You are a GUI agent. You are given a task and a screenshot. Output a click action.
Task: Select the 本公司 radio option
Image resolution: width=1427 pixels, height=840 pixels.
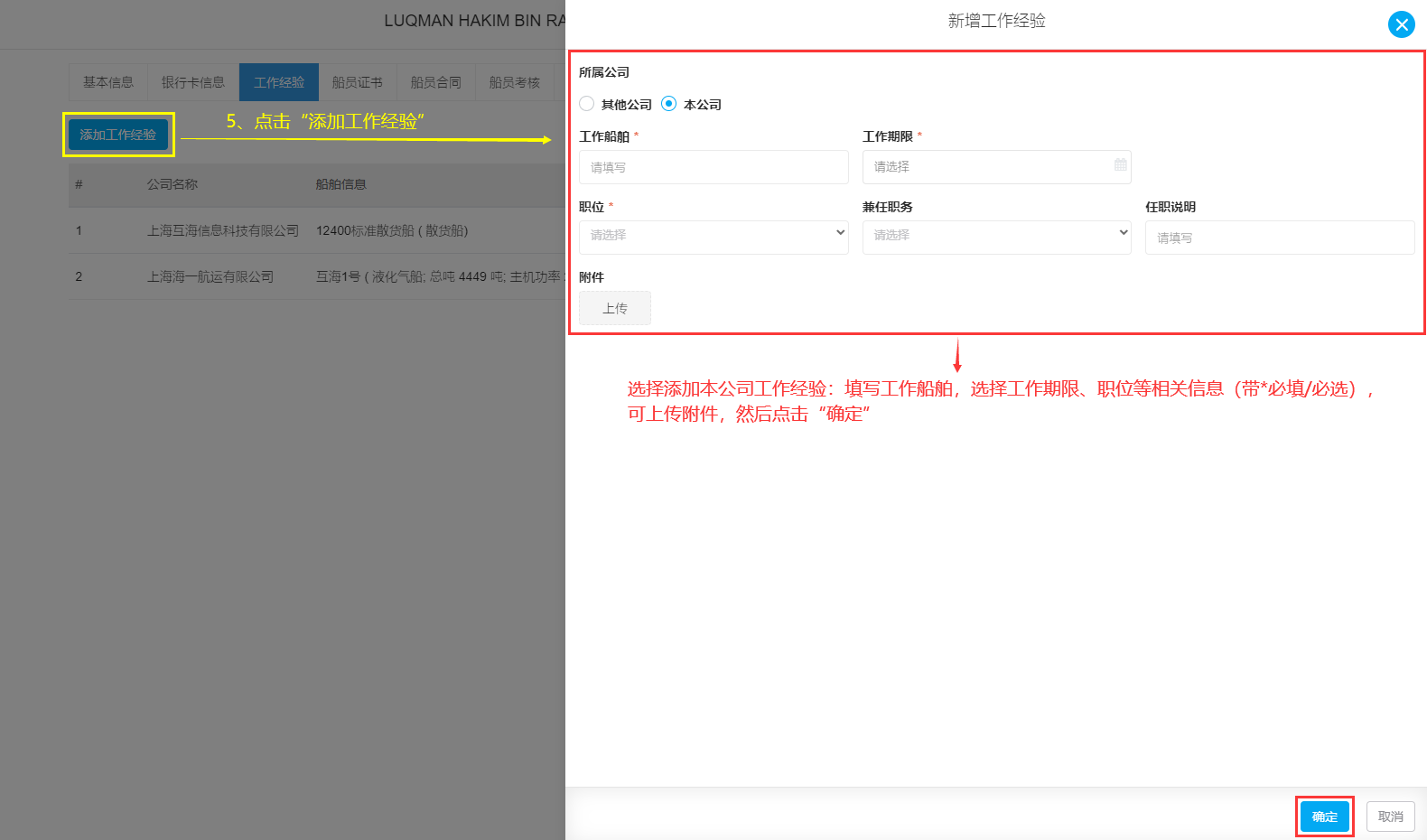[x=669, y=104]
